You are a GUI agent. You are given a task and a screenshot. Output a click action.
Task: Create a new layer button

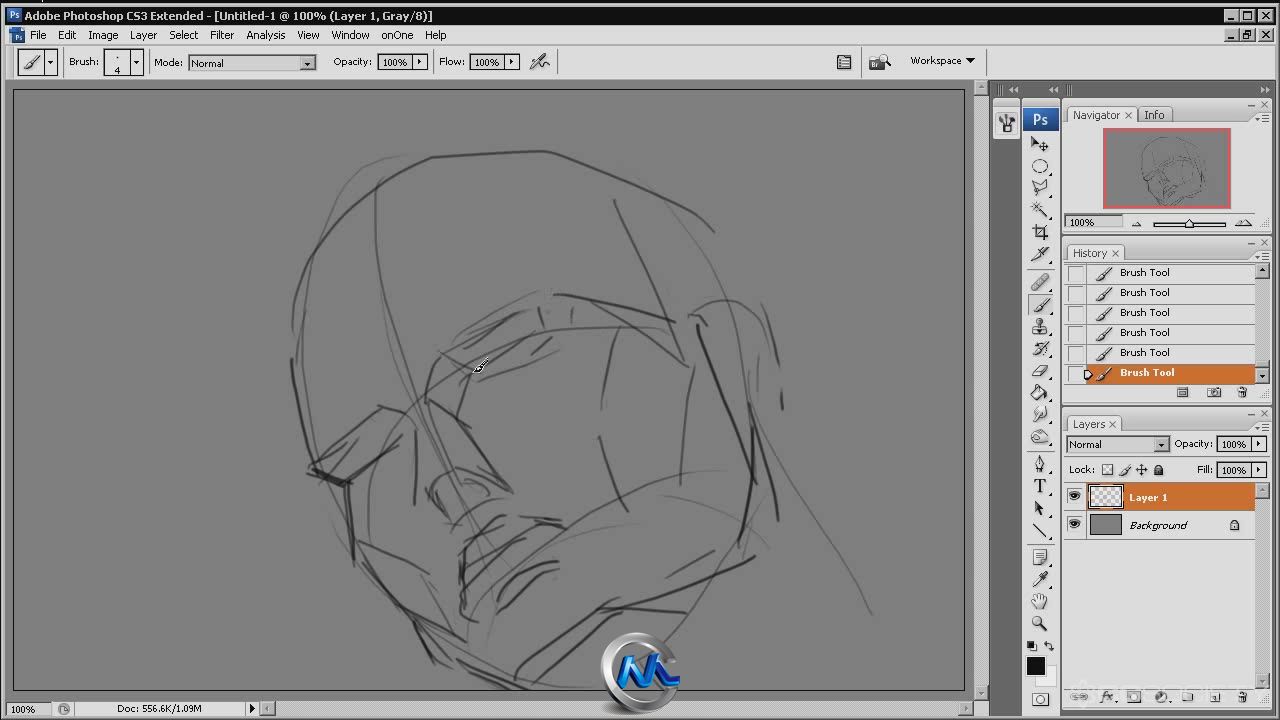pyautogui.click(x=1215, y=697)
